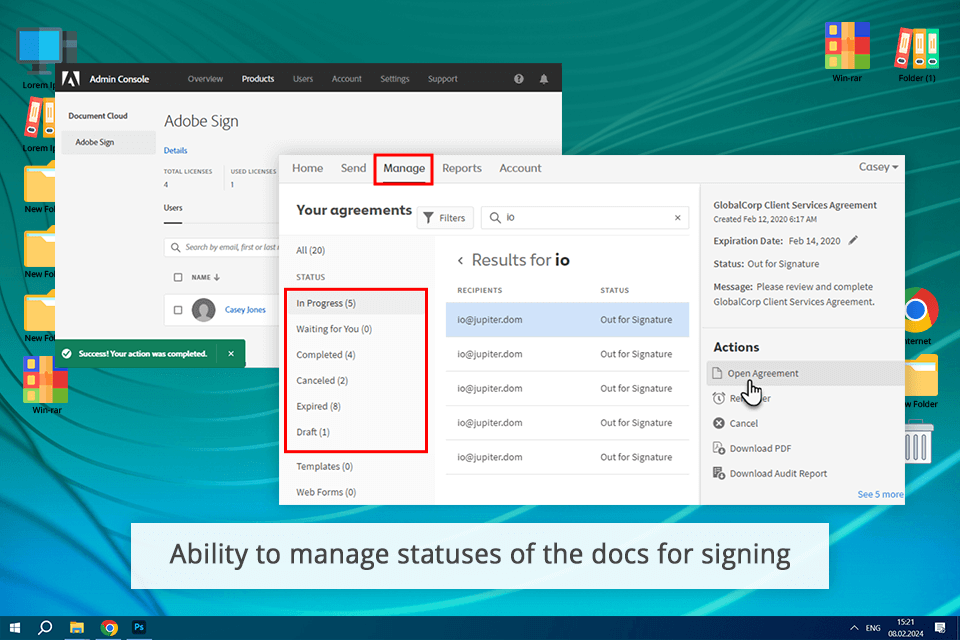The width and height of the screenshot is (960, 640).
Task: Show hidden system tray icons
Action: coord(853,628)
